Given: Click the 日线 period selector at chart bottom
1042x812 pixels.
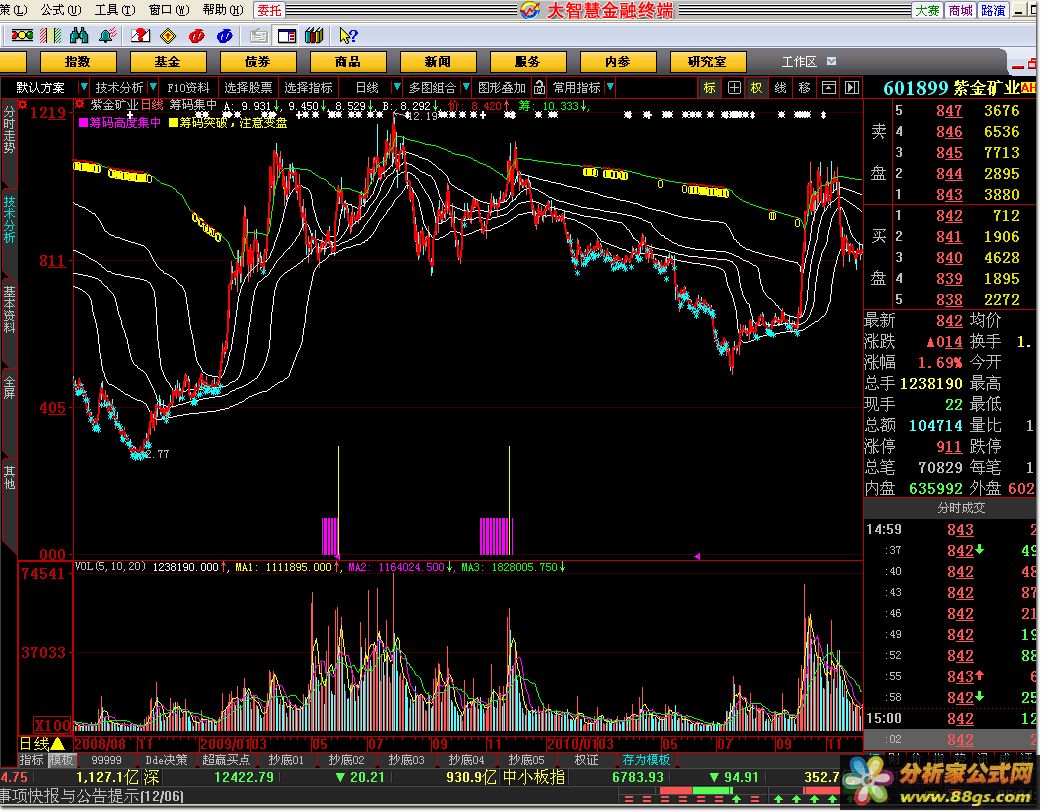Looking at the screenshot, I should coord(41,744).
